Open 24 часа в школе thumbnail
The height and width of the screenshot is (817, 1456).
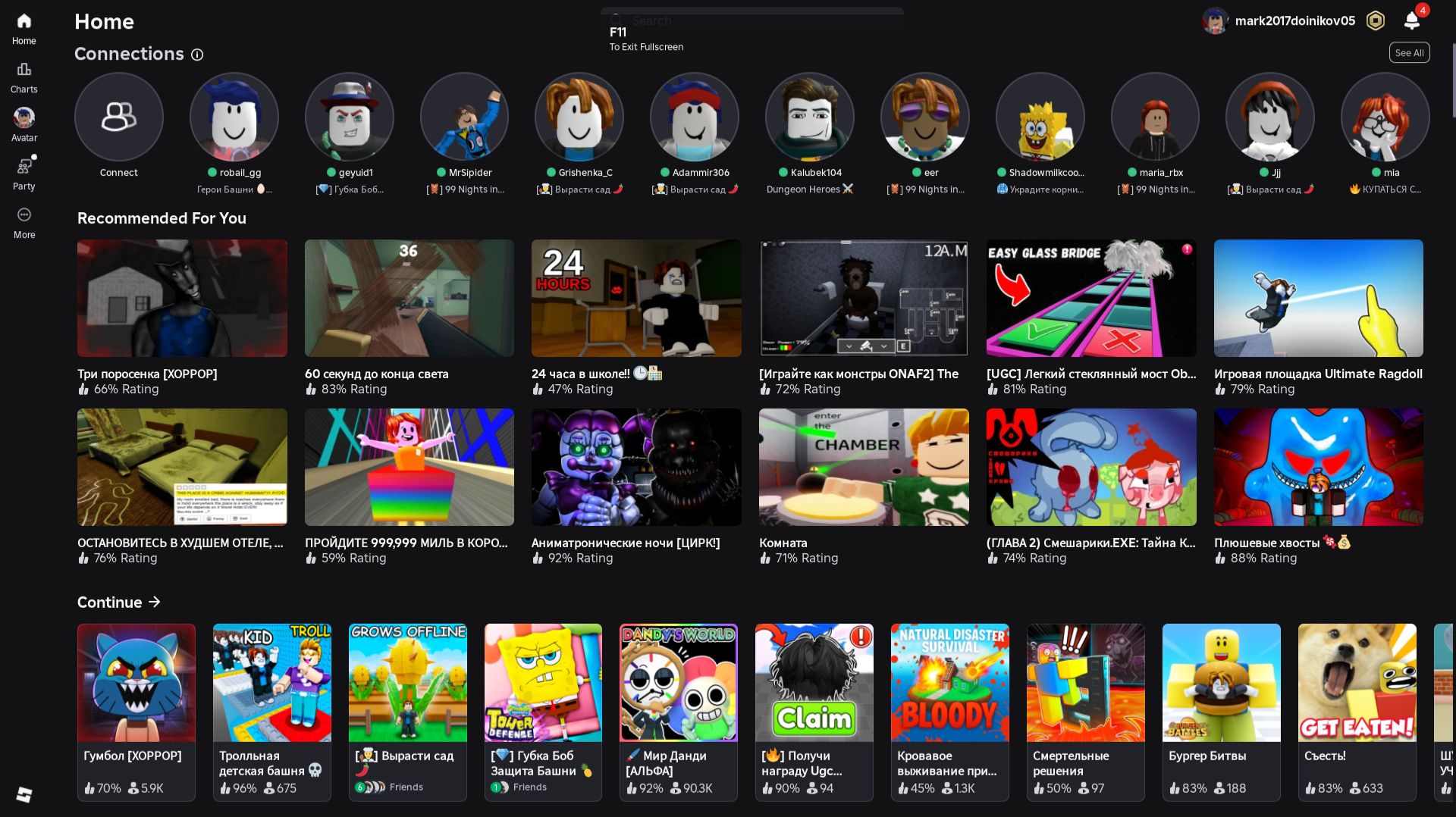[636, 299]
